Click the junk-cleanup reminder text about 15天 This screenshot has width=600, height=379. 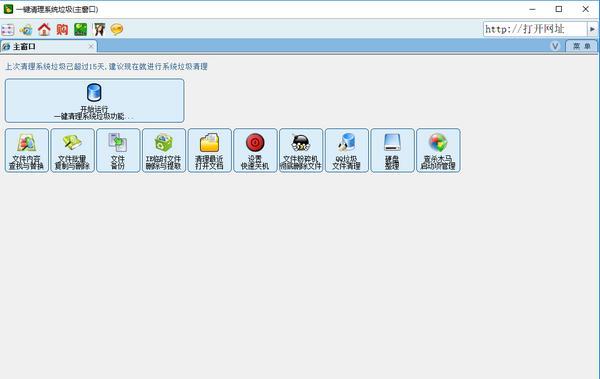(106, 67)
